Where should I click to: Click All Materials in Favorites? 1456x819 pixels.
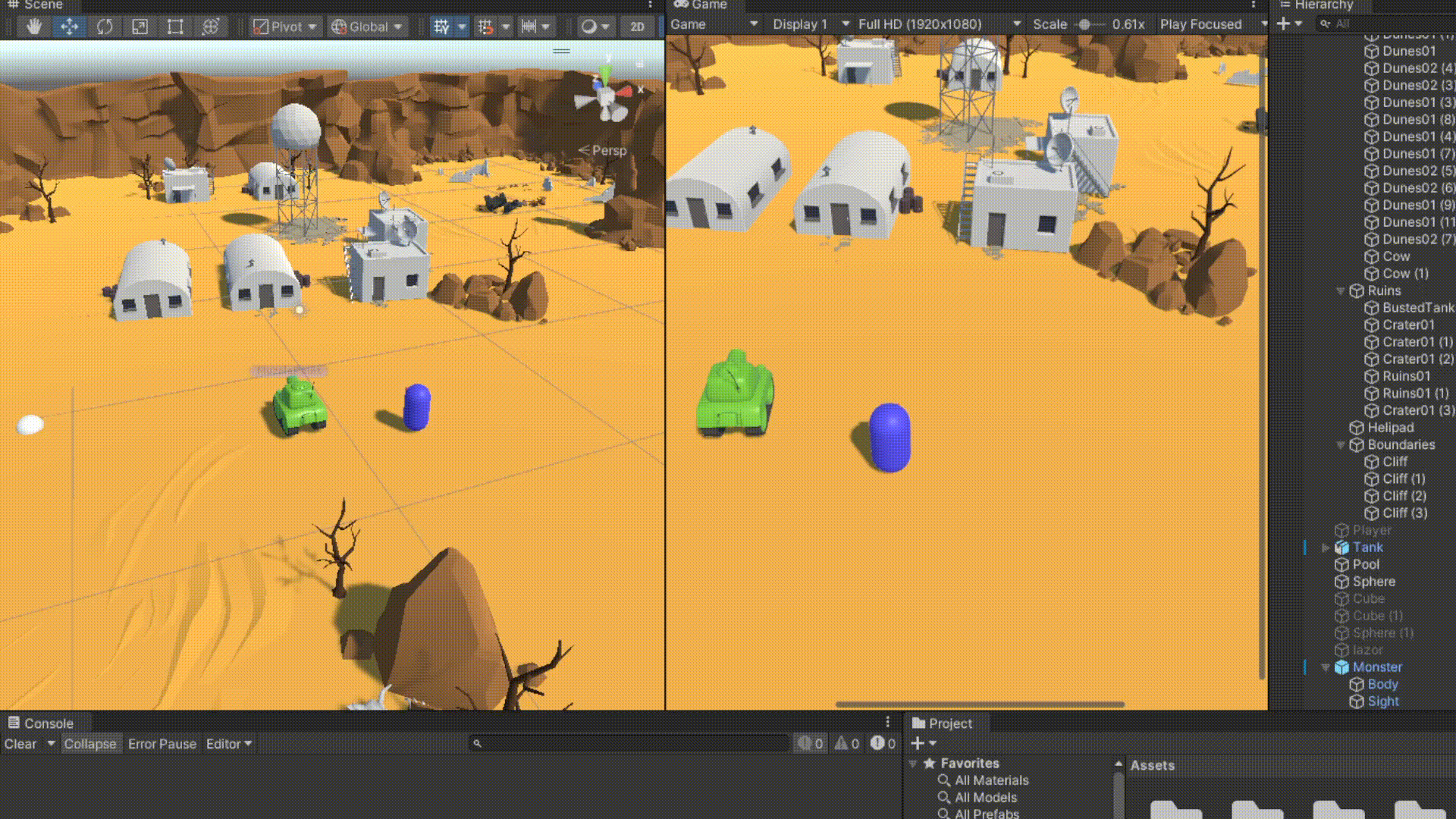tap(991, 780)
